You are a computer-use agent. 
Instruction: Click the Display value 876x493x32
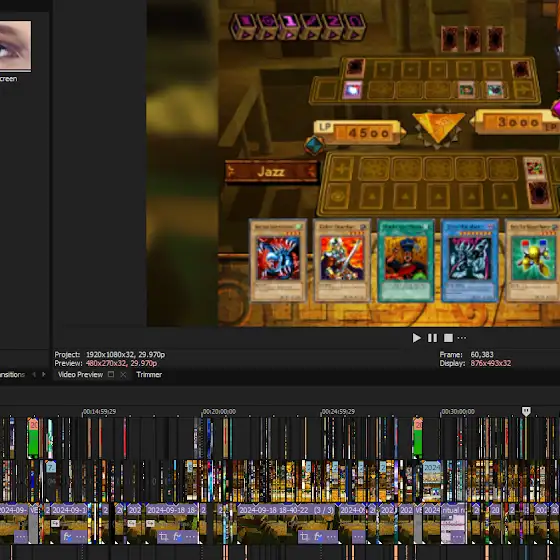[x=491, y=363]
